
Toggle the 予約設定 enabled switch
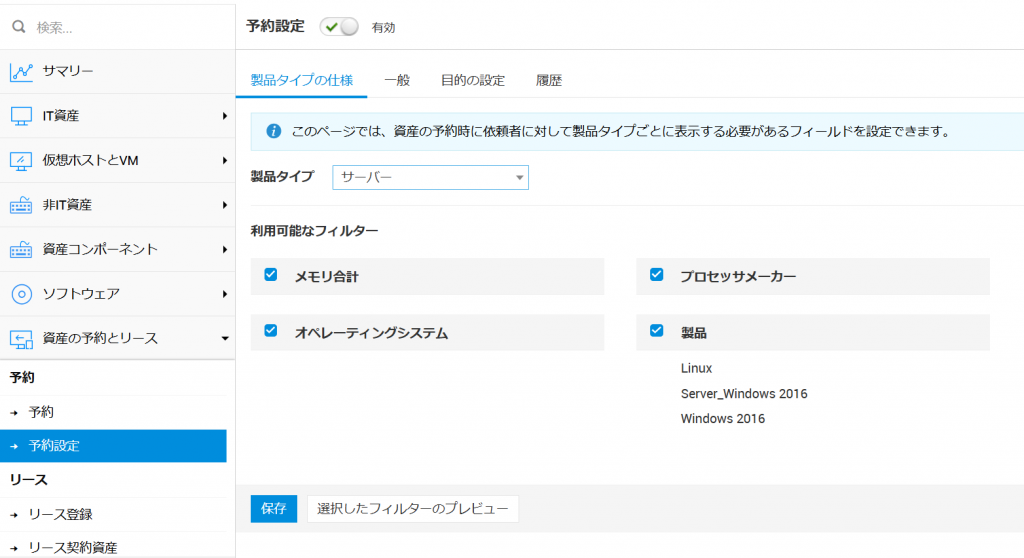pos(339,27)
